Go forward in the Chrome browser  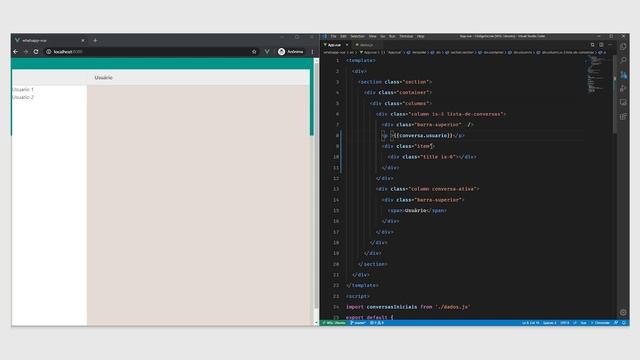(x=26, y=52)
